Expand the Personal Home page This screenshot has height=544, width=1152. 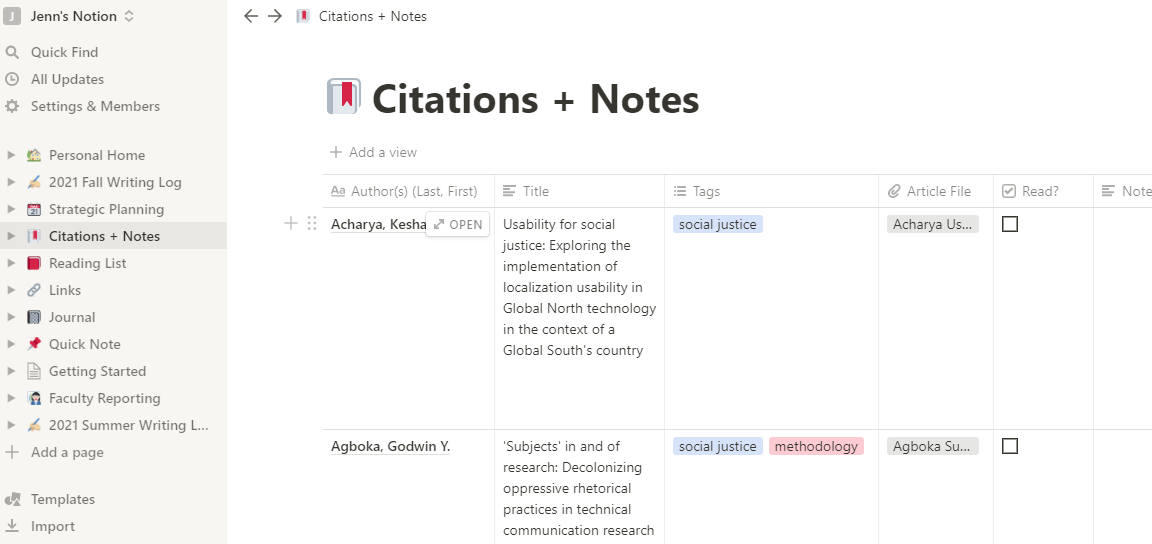click(11, 155)
